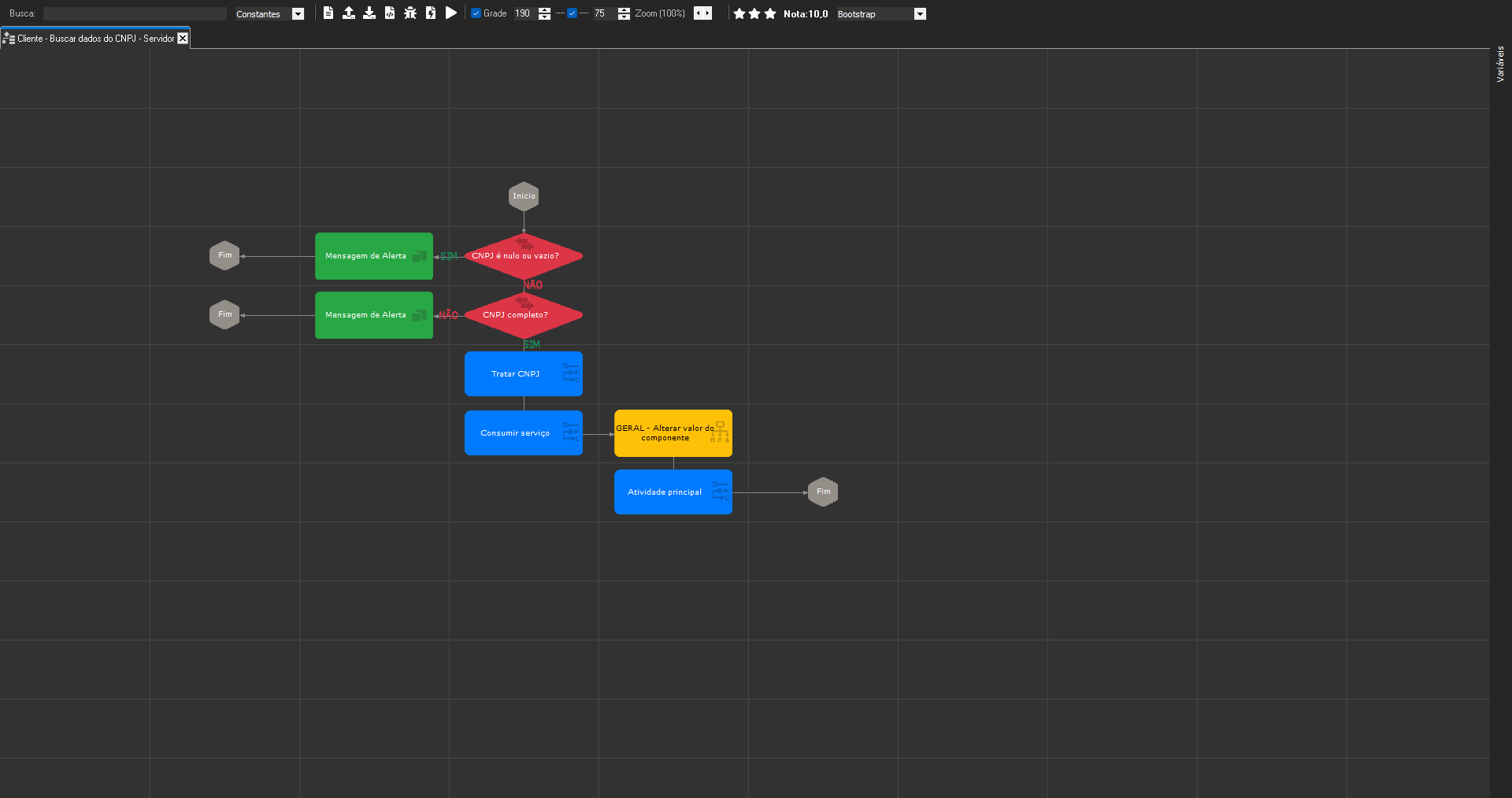
Task: Open the Constantes dropdown
Action: [298, 14]
